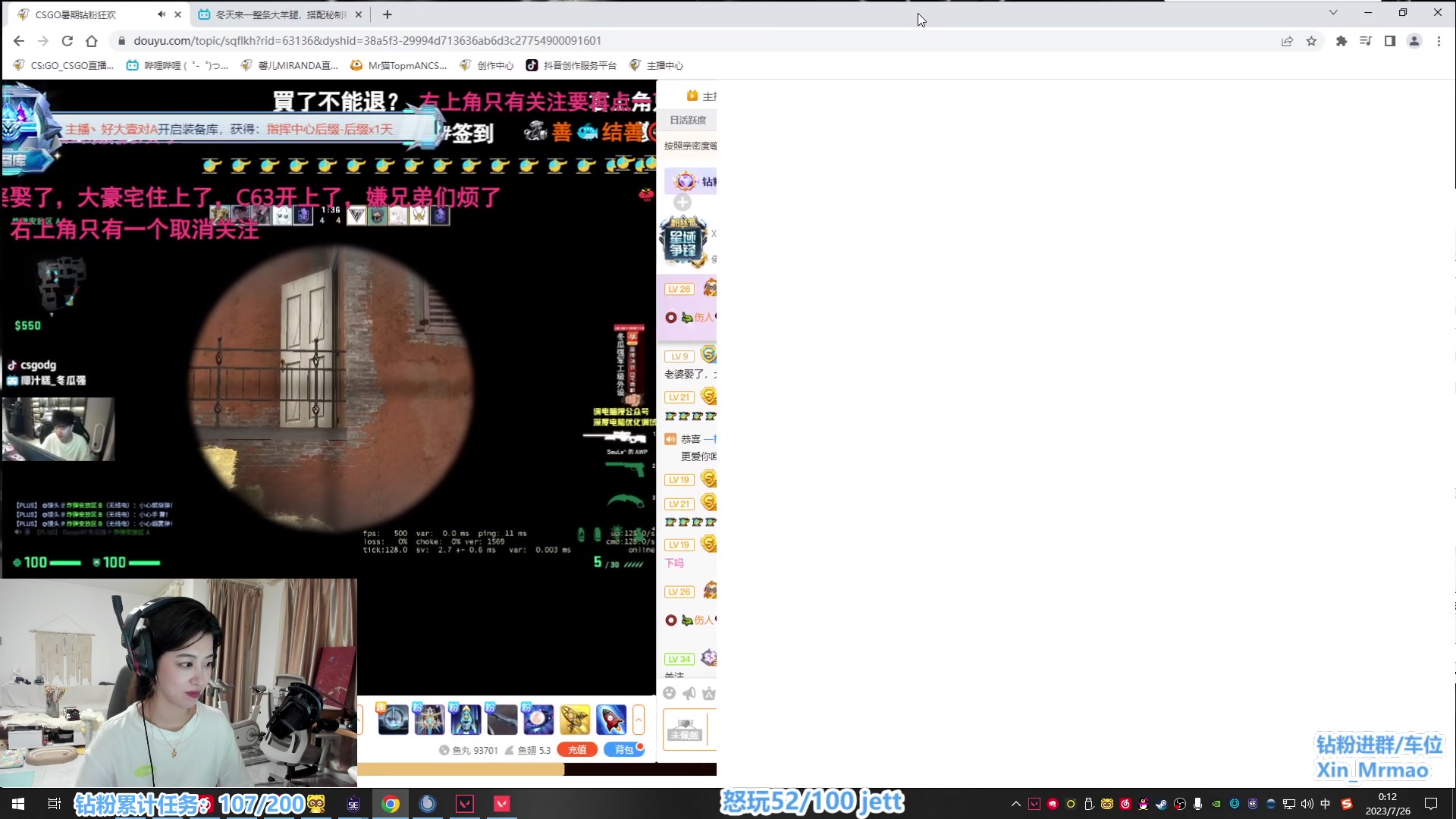Open the Chrome profile avatar
Viewport: 1456px width, 819px height.
point(1414,41)
